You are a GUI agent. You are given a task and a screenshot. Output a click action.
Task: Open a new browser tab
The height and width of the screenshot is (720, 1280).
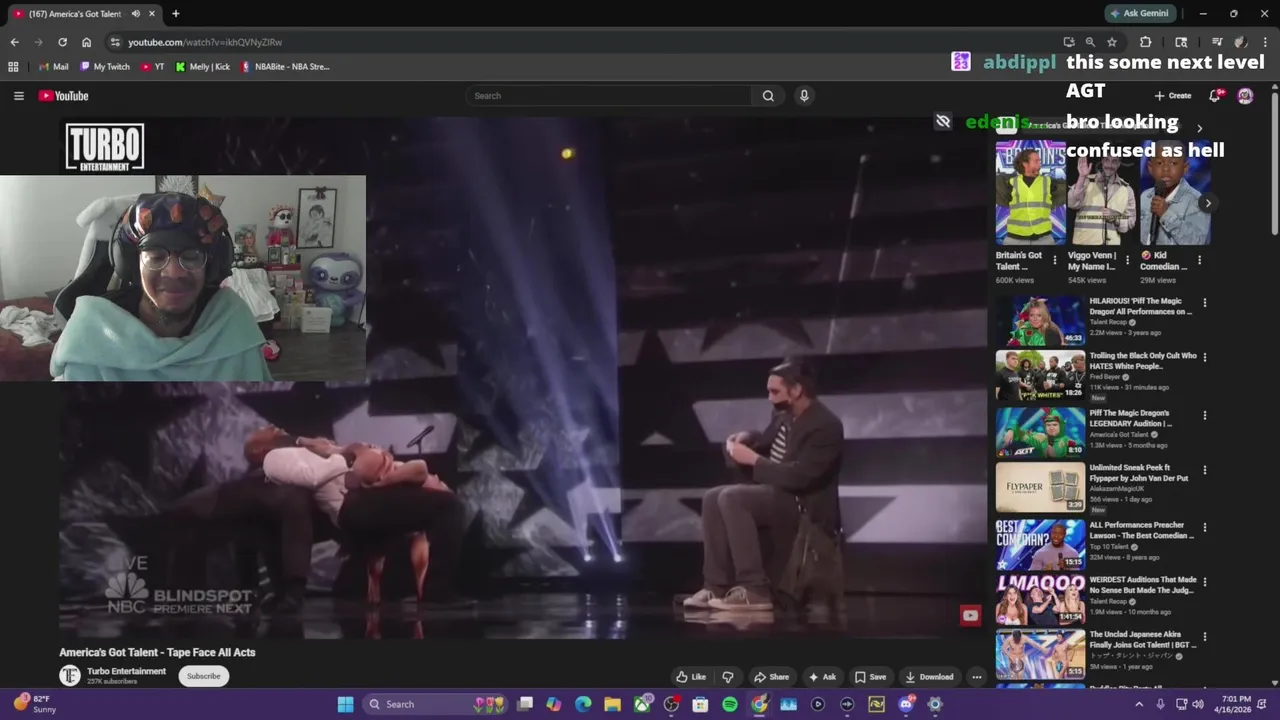click(176, 14)
